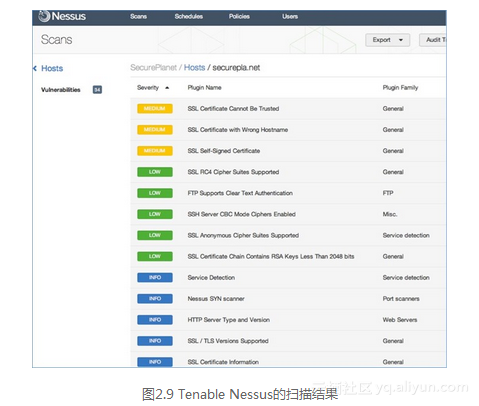Open the Scans menu
This screenshot has width=479, height=406.
(138, 16)
